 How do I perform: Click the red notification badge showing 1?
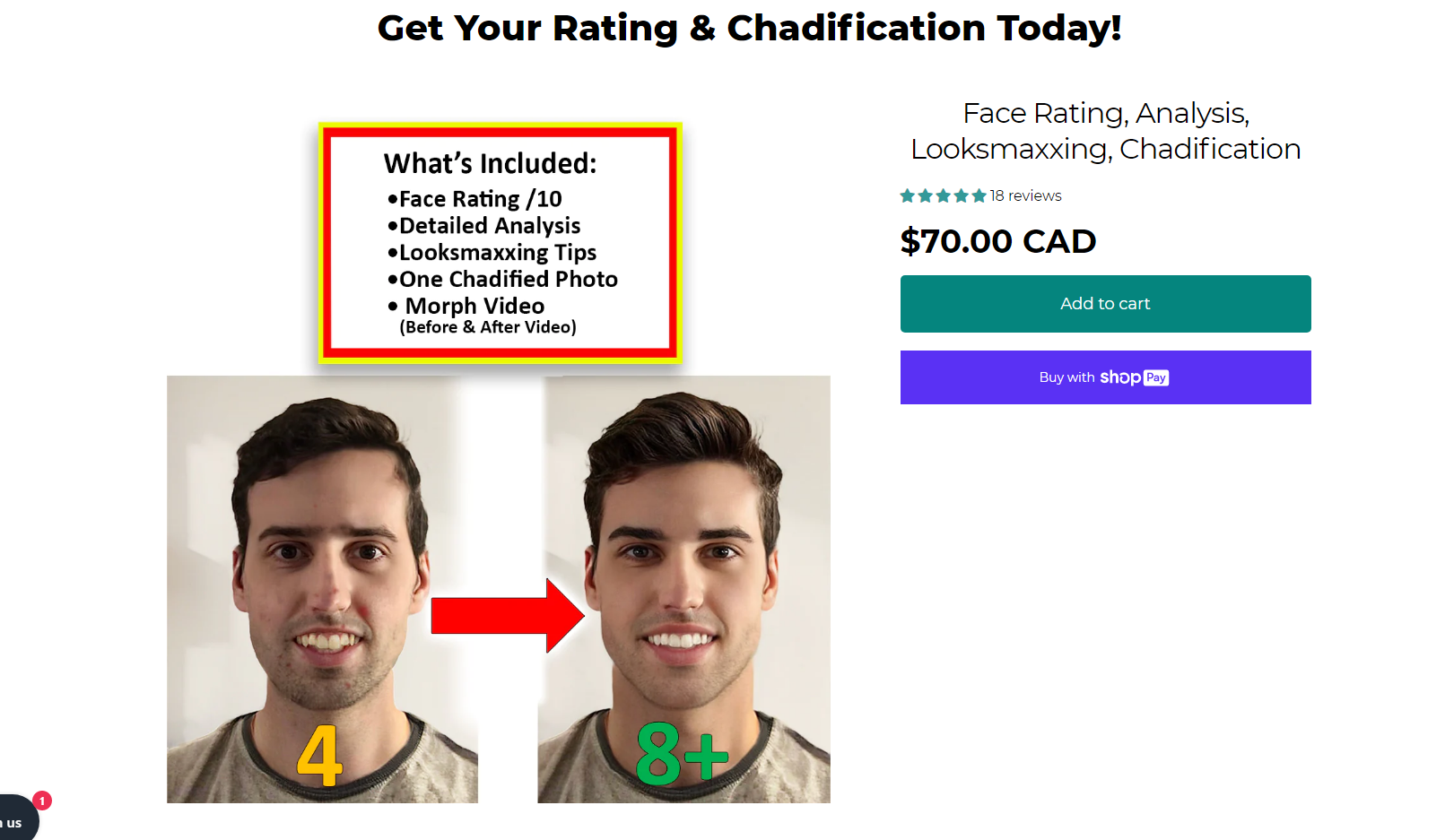(42, 801)
